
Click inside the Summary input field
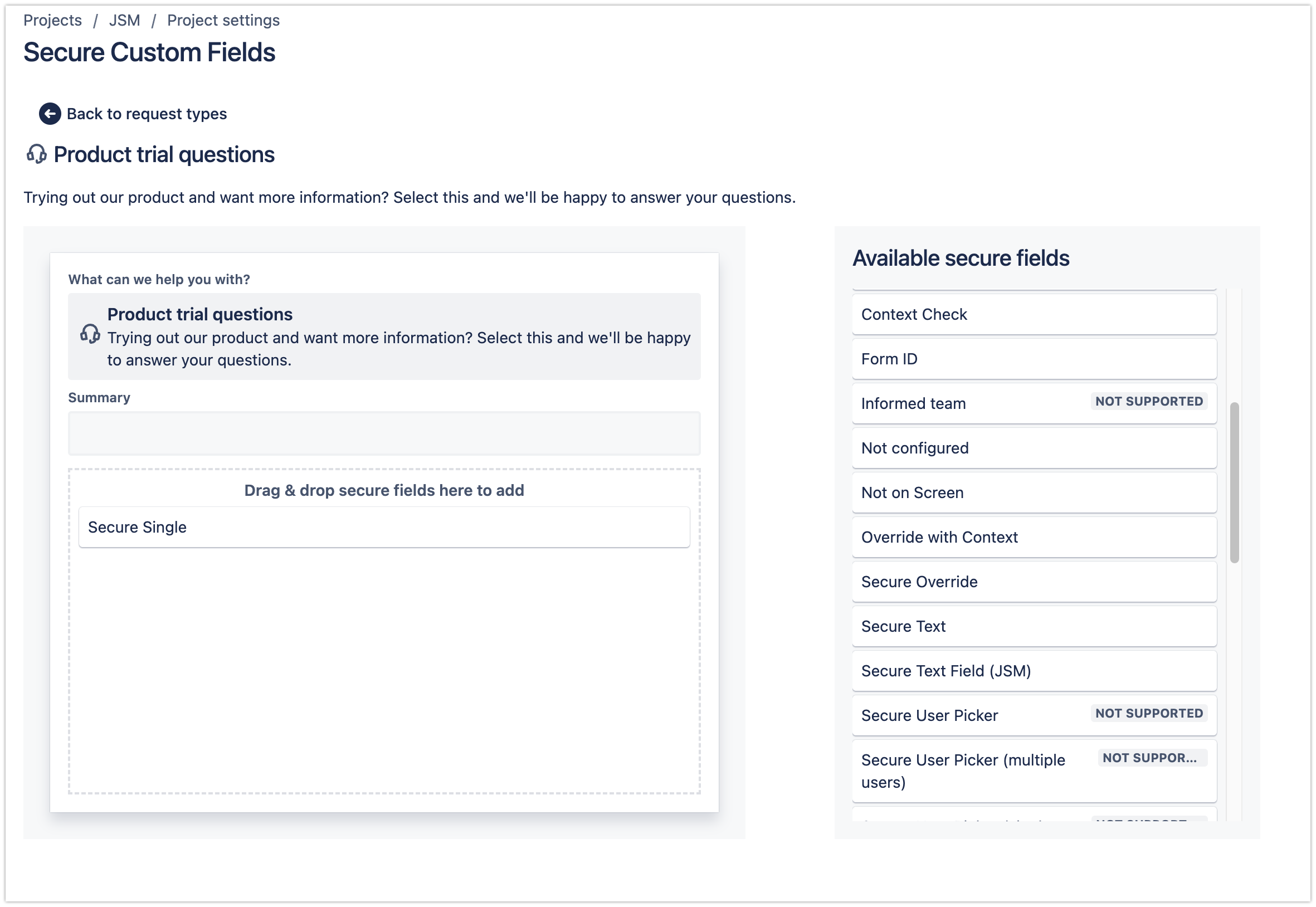point(383,433)
